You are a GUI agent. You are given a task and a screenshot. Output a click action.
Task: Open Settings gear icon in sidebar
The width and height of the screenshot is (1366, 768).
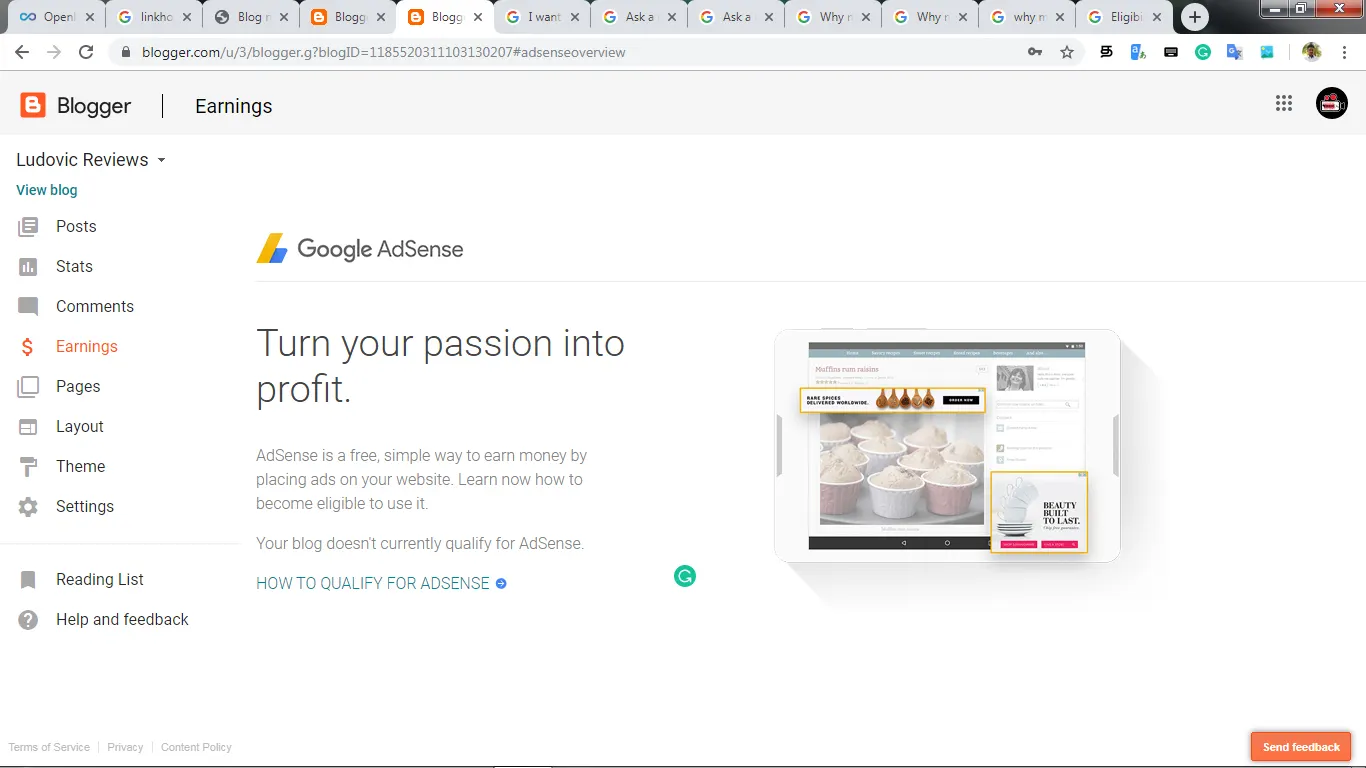point(28,507)
